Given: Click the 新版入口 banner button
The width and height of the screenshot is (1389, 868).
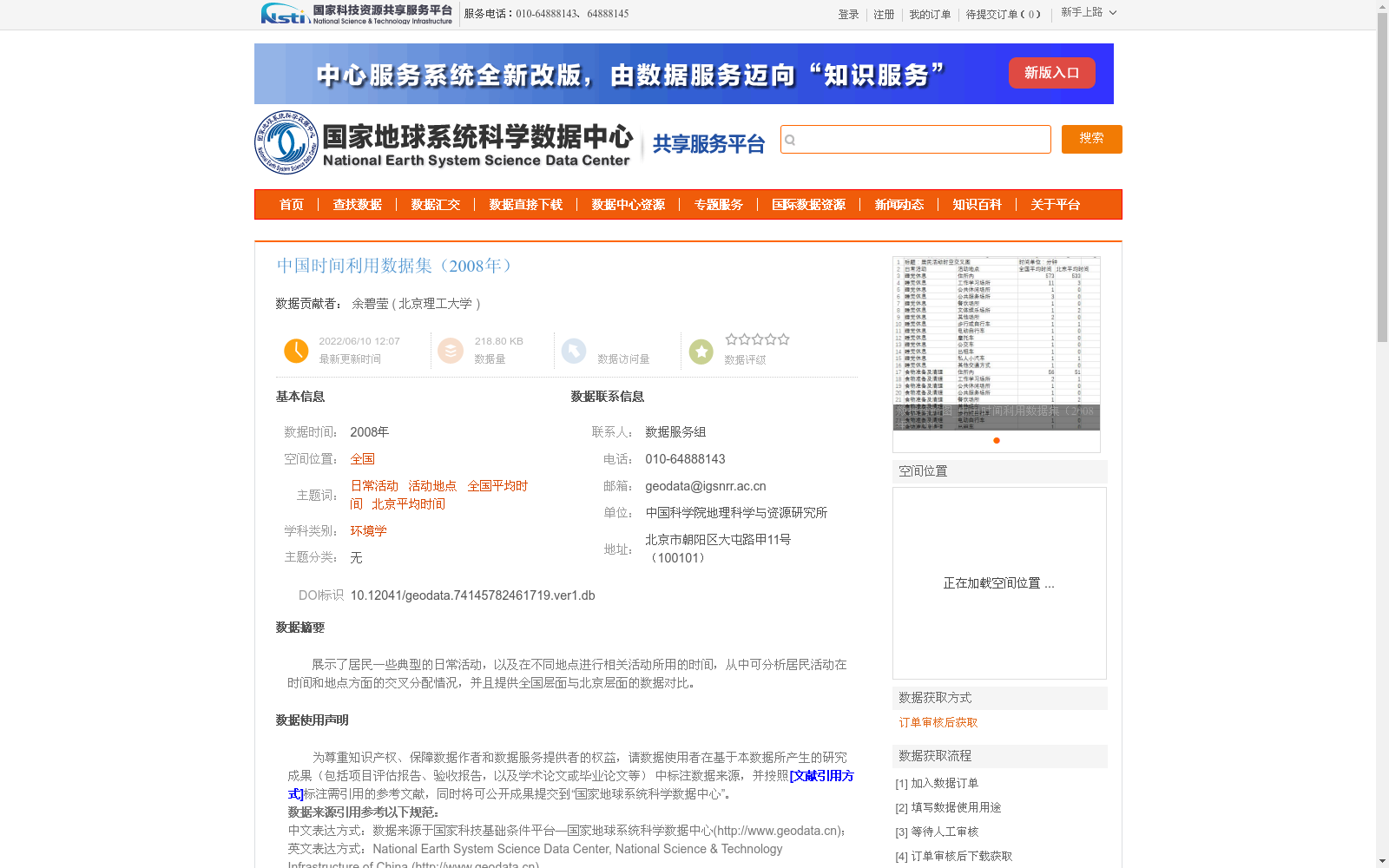Looking at the screenshot, I should [1051, 73].
